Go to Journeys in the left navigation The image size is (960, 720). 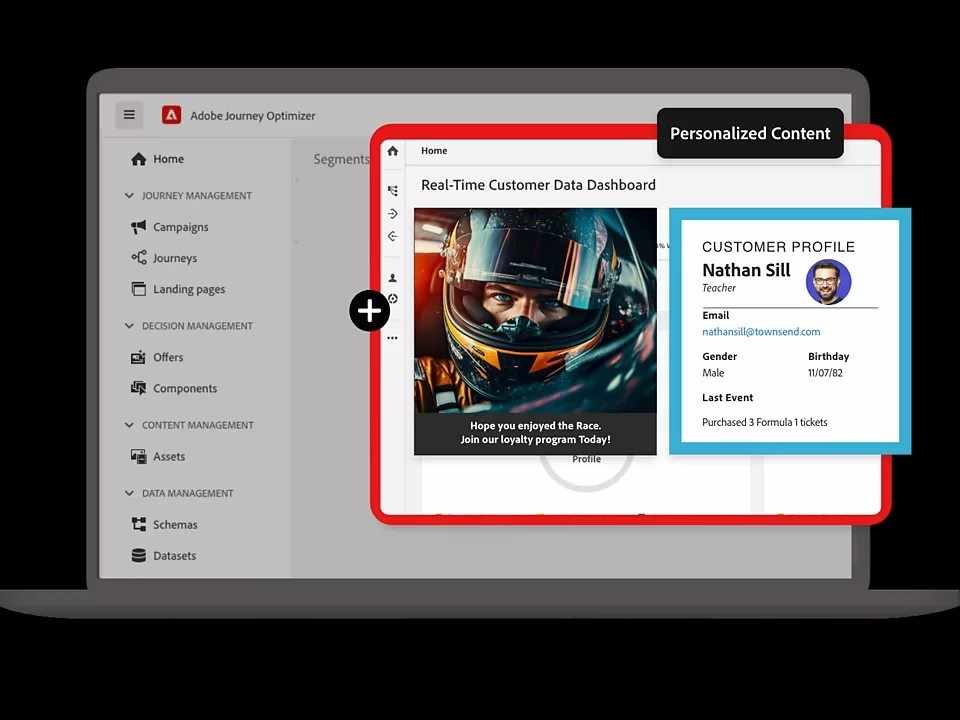[174, 258]
